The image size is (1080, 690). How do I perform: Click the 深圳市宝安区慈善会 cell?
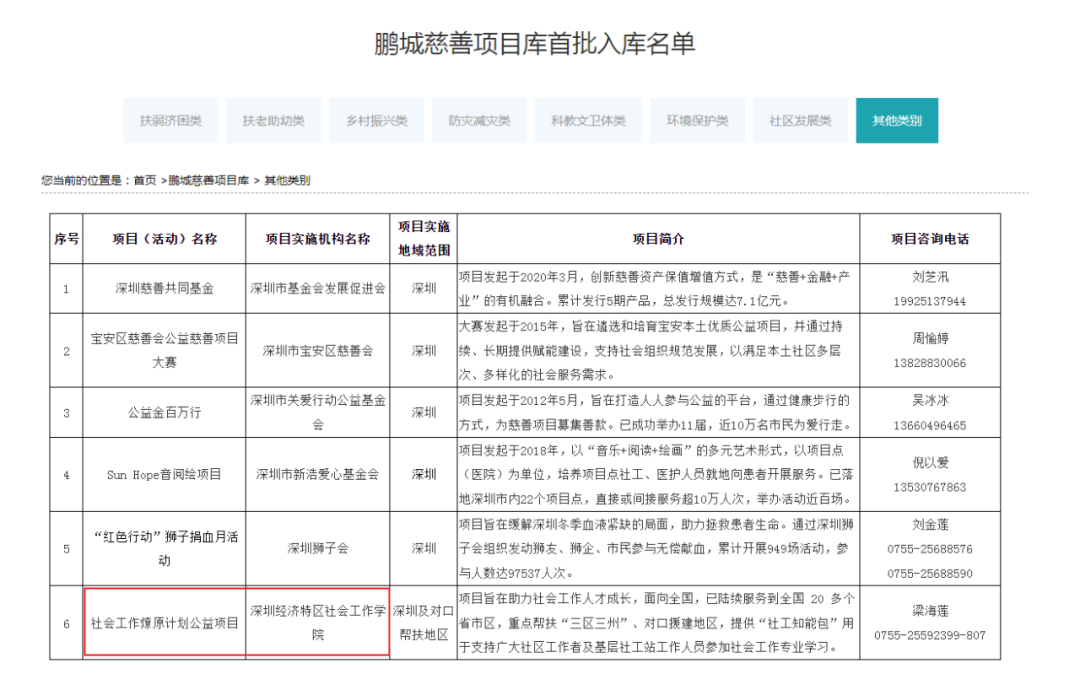pos(318,351)
